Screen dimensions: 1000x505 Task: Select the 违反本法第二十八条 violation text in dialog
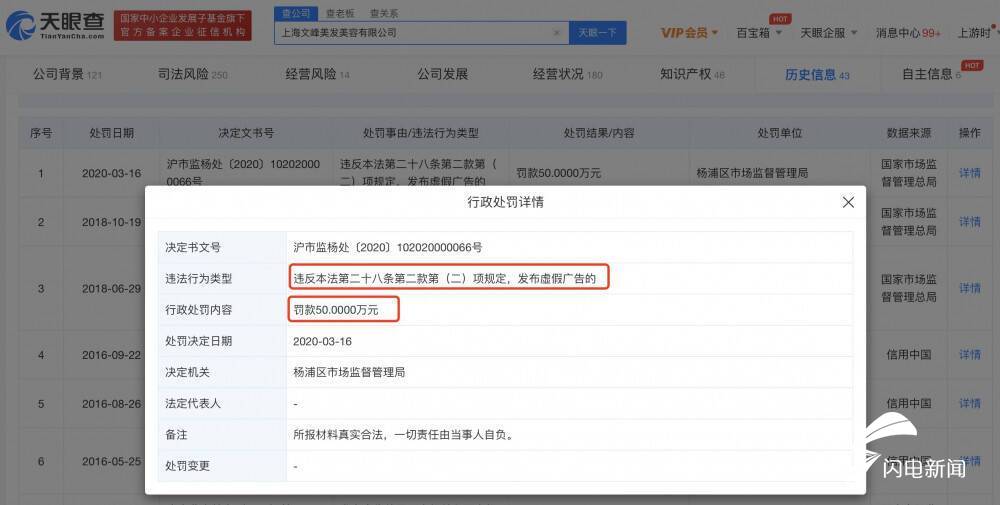(445, 279)
